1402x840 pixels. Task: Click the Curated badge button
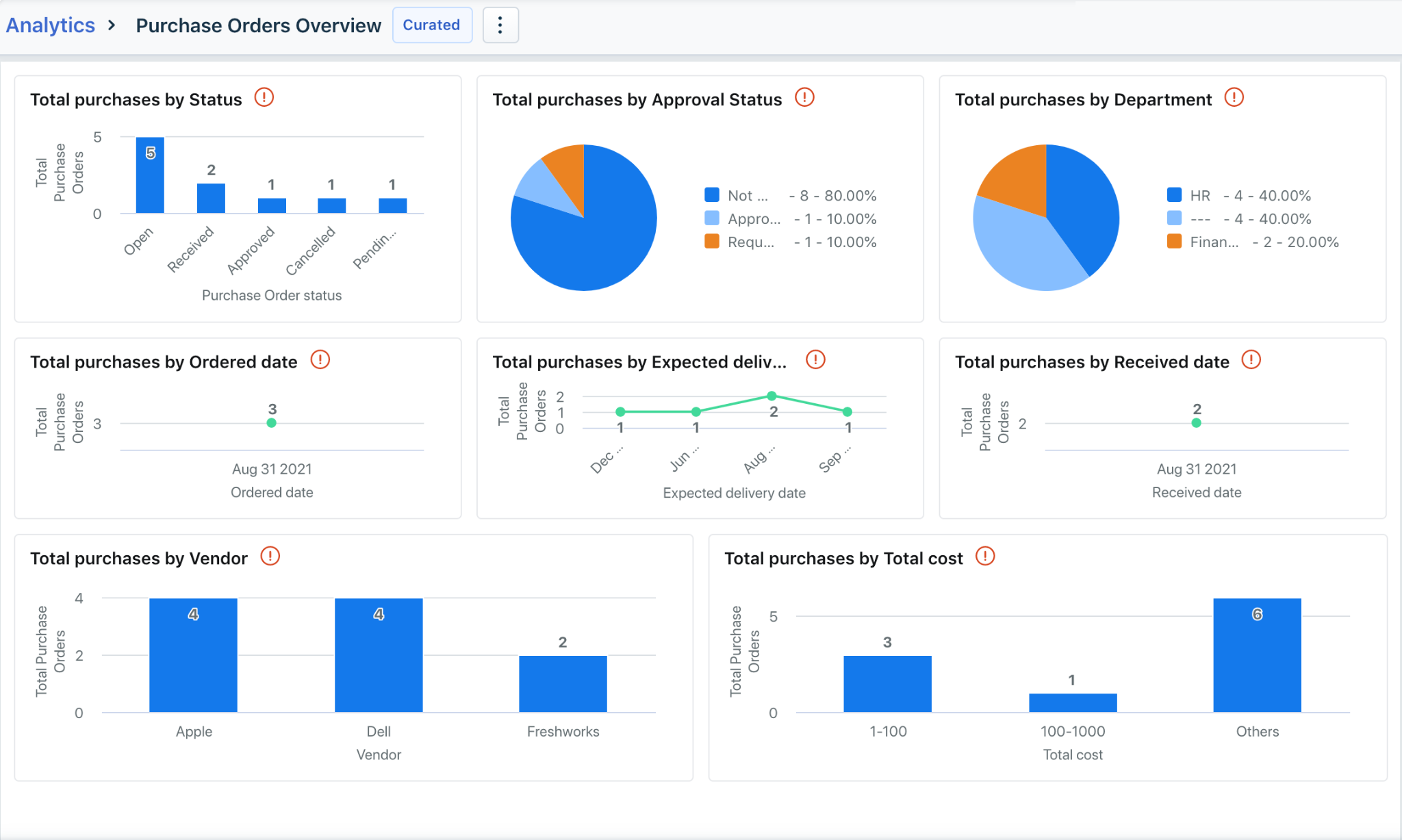click(431, 25)
